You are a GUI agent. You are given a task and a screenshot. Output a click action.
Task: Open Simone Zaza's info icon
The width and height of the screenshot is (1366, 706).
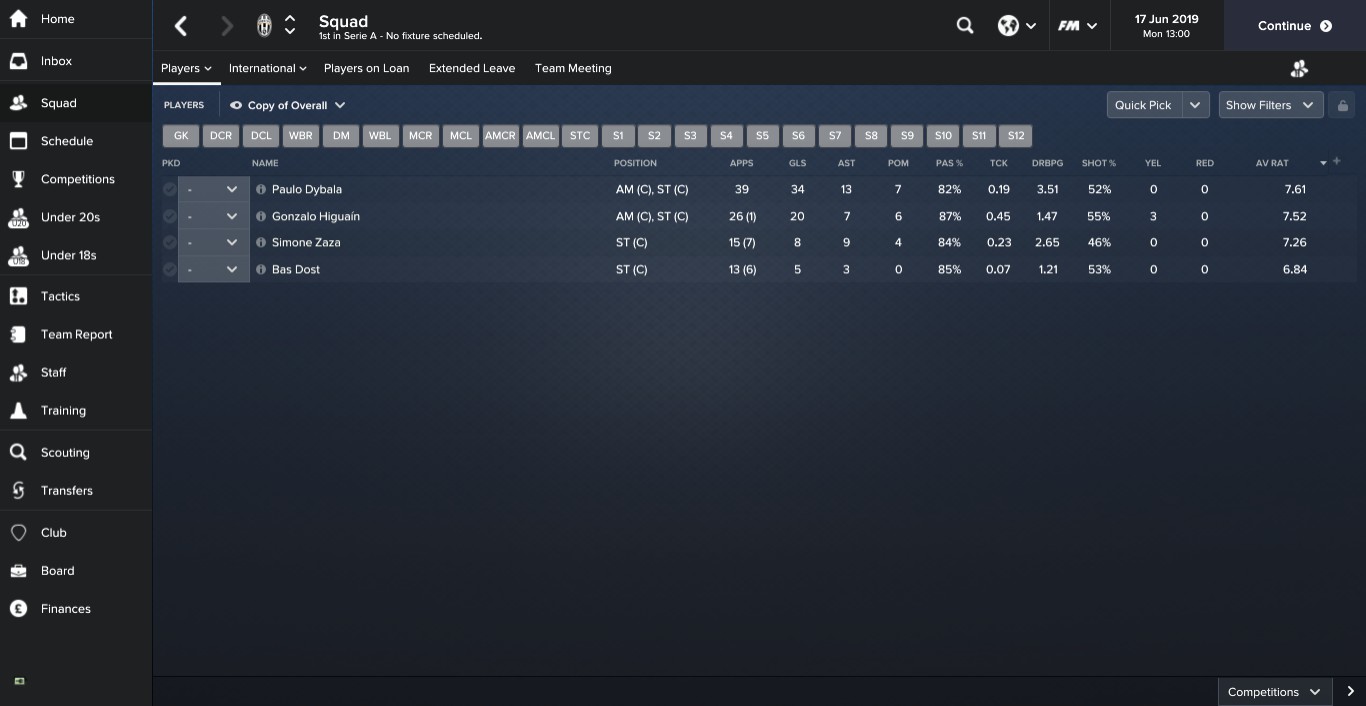pos(261,242)
